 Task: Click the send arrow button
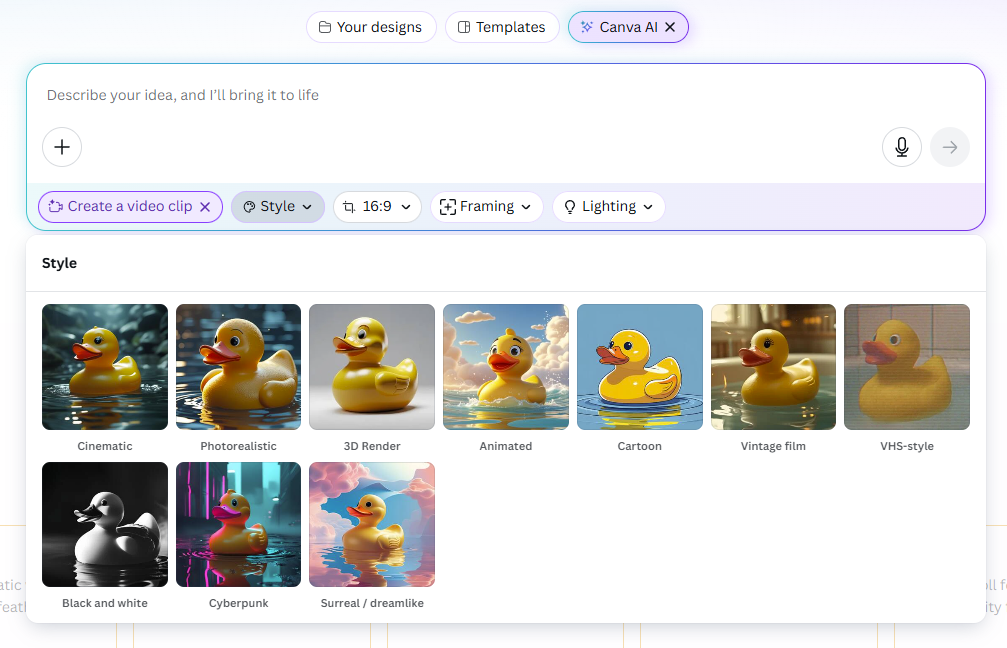pos(949,147)
